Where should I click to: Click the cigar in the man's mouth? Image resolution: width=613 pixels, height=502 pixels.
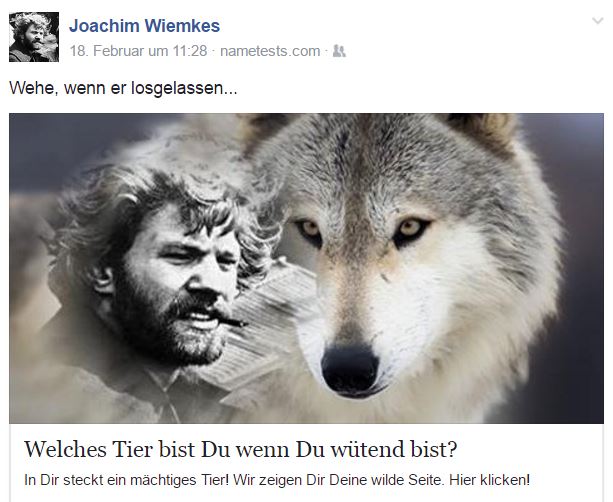point(233,321)
